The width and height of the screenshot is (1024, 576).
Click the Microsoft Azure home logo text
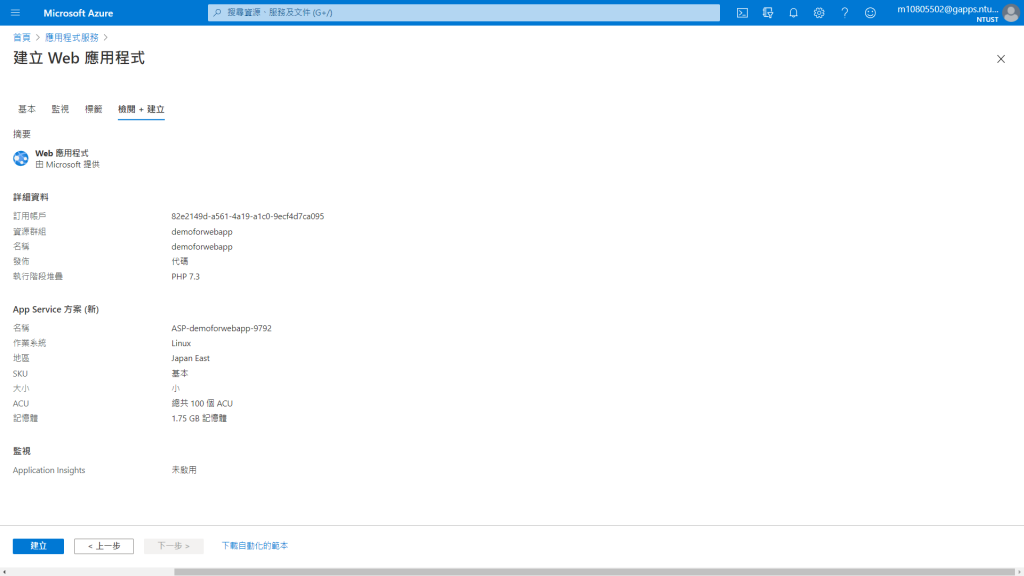(x=78, y=13)
